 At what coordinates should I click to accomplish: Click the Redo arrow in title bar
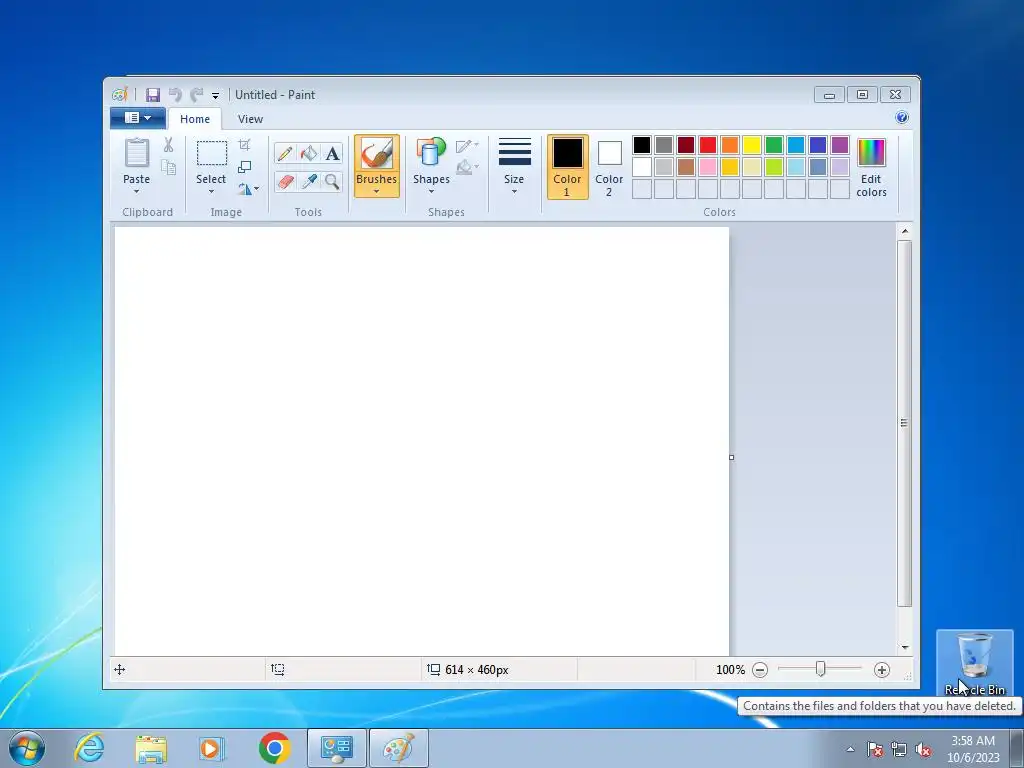(197, 95)
